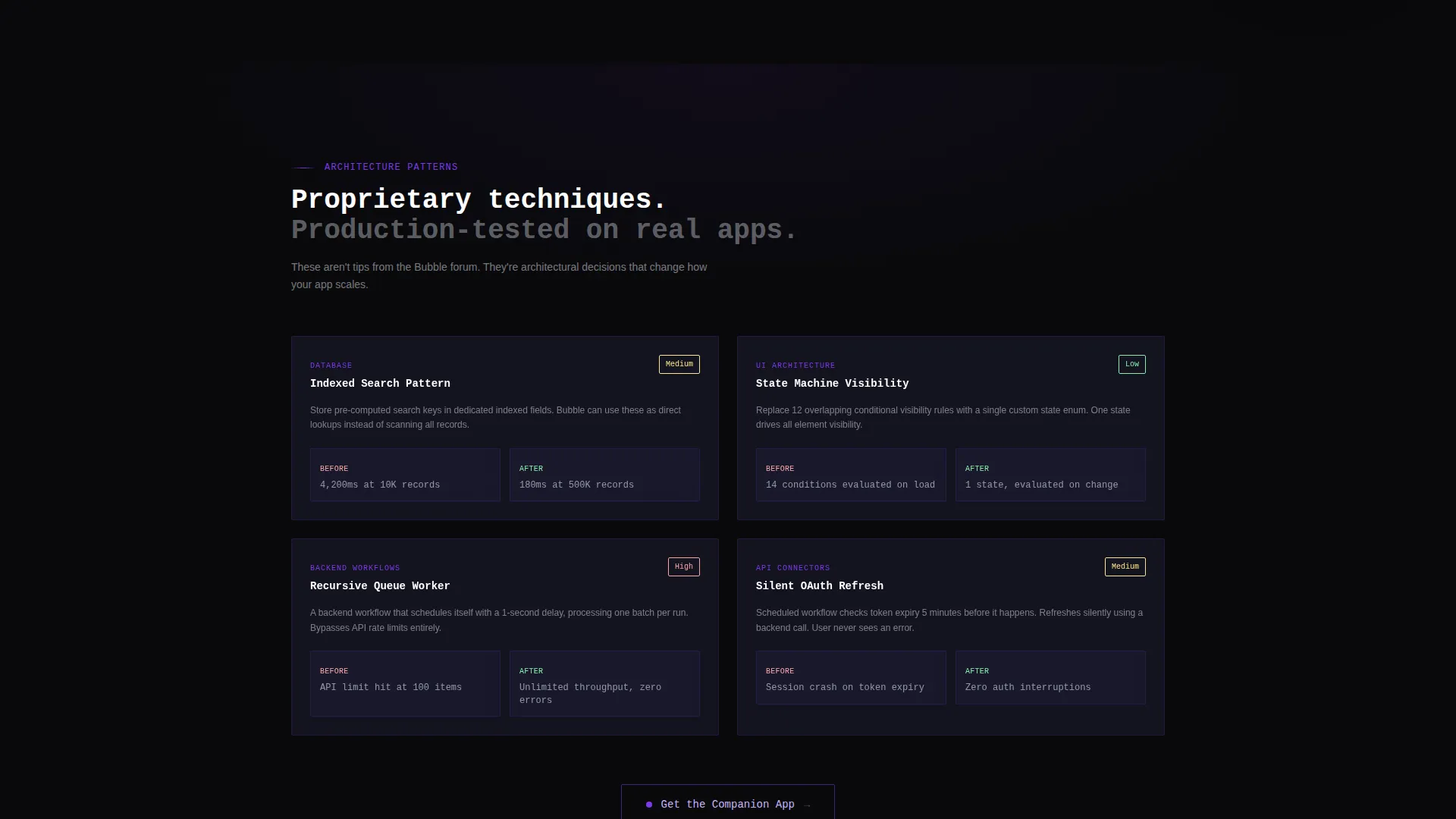
Task: Click the Indexed Search Pattern description paragraph
Action: click(495, 418)
